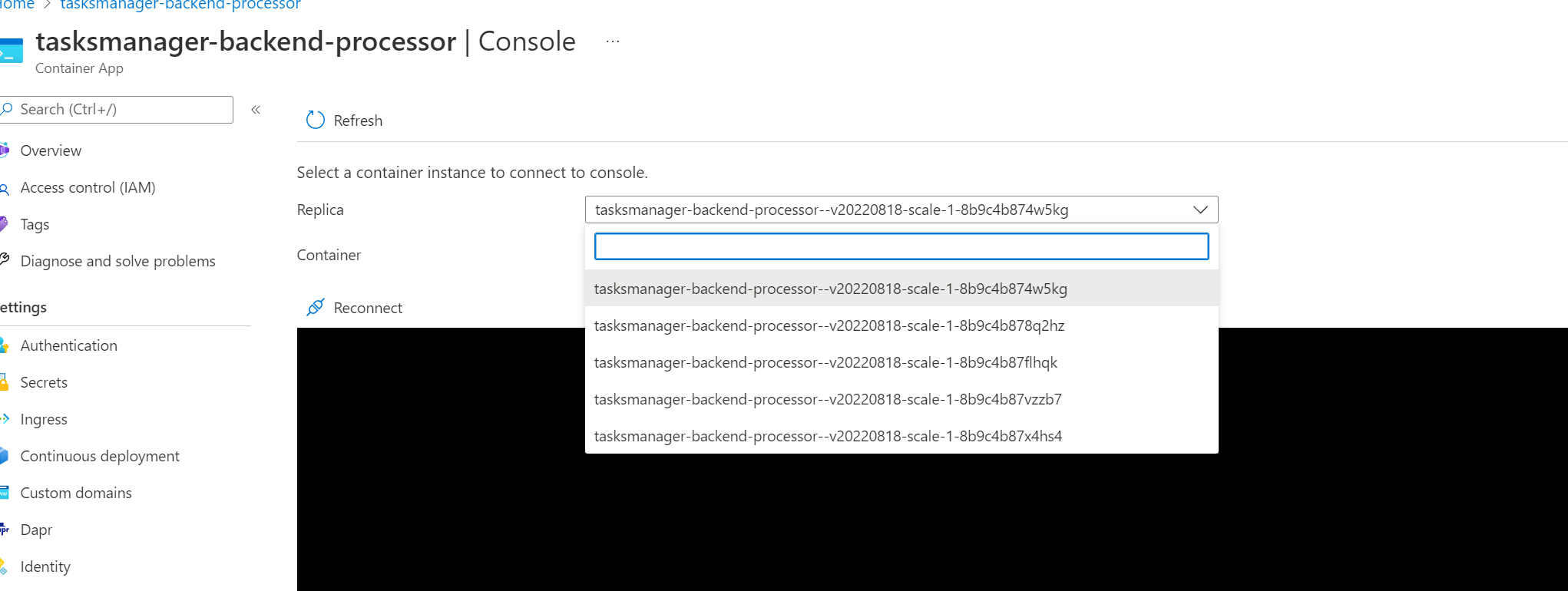
Task: Open the more options ellipsis
Action: [x=612, y=41]
